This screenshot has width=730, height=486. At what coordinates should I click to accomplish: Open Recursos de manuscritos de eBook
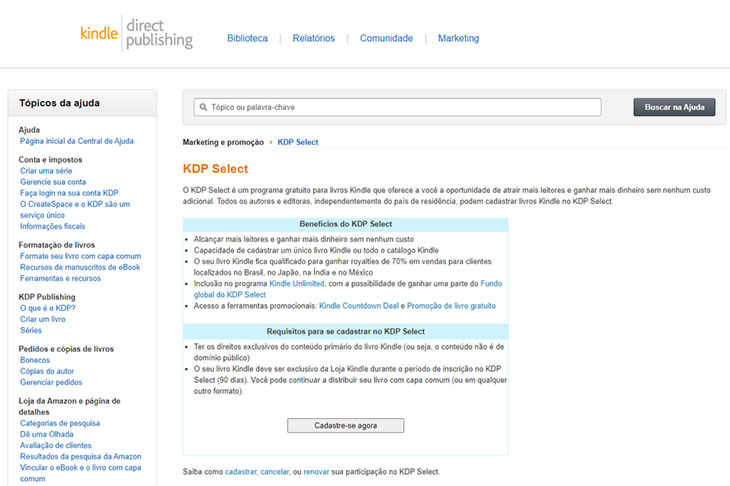pyautogui.click(x=80, y=267)
